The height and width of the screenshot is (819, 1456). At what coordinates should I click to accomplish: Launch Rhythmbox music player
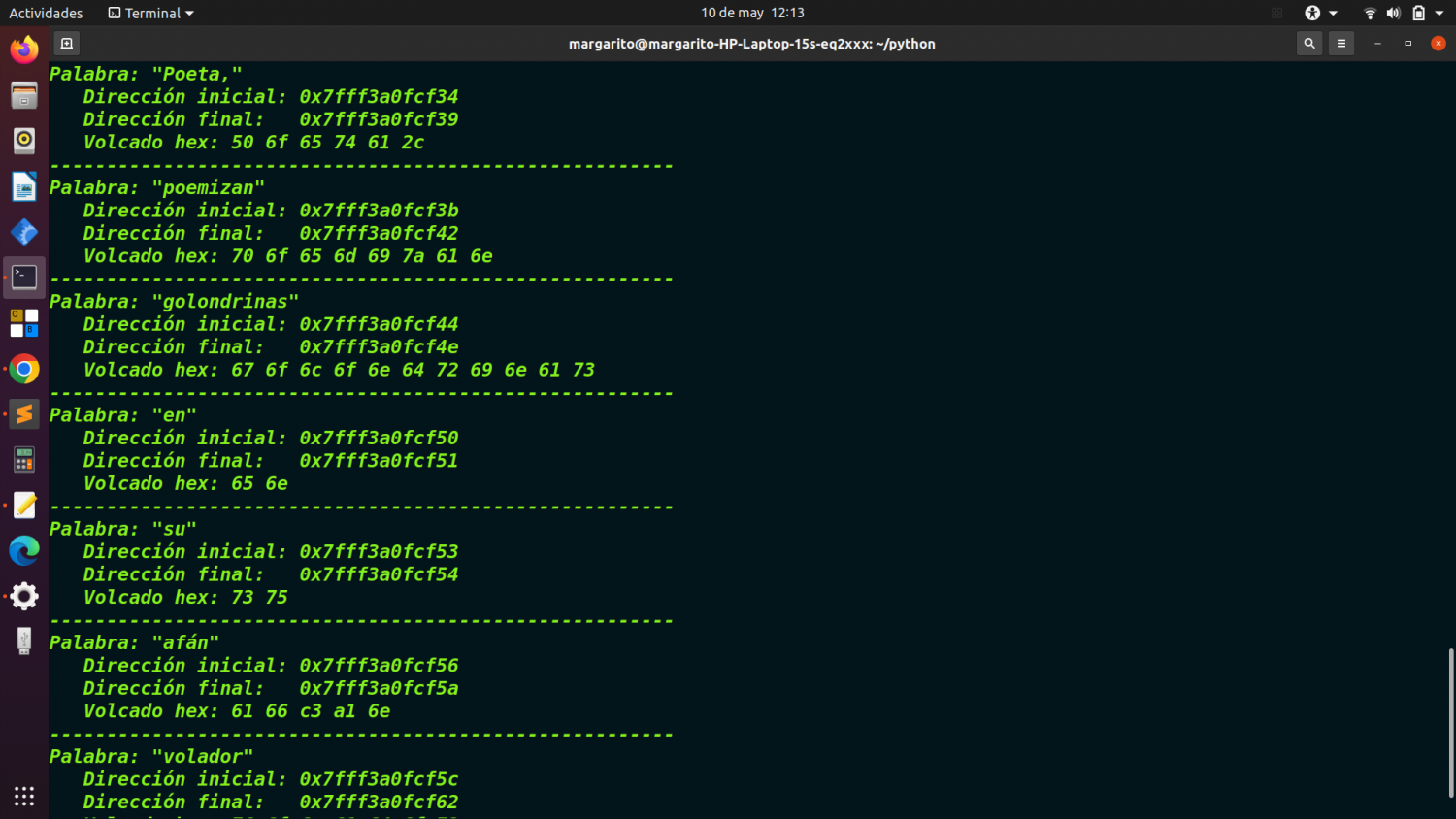pos(24,141)
